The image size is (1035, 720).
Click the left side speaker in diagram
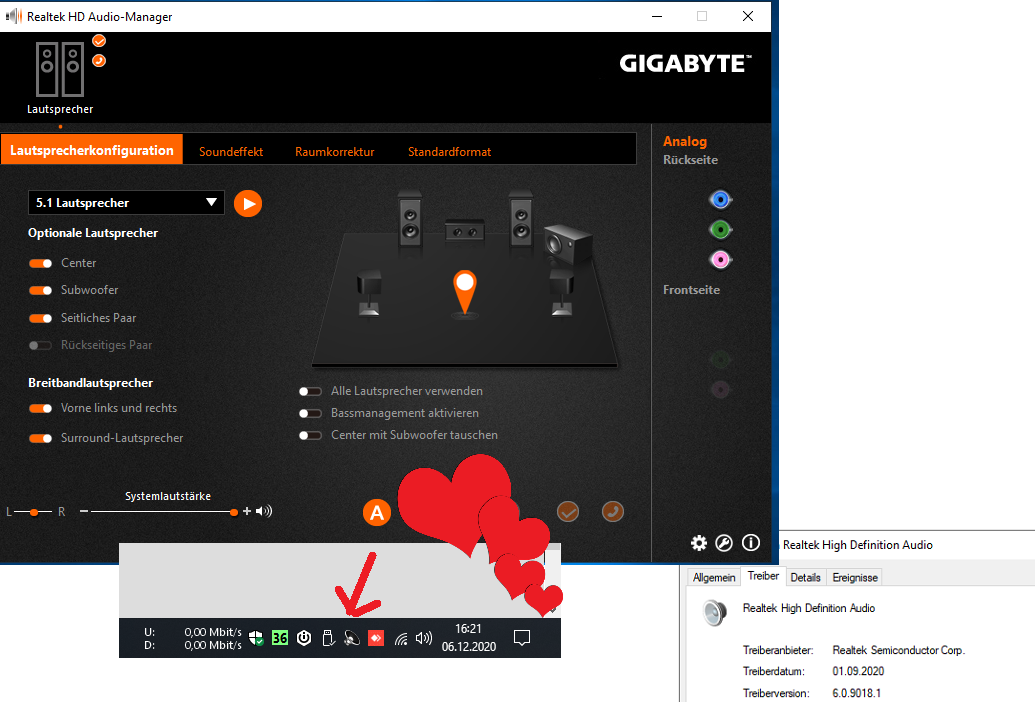pos(369,293)
